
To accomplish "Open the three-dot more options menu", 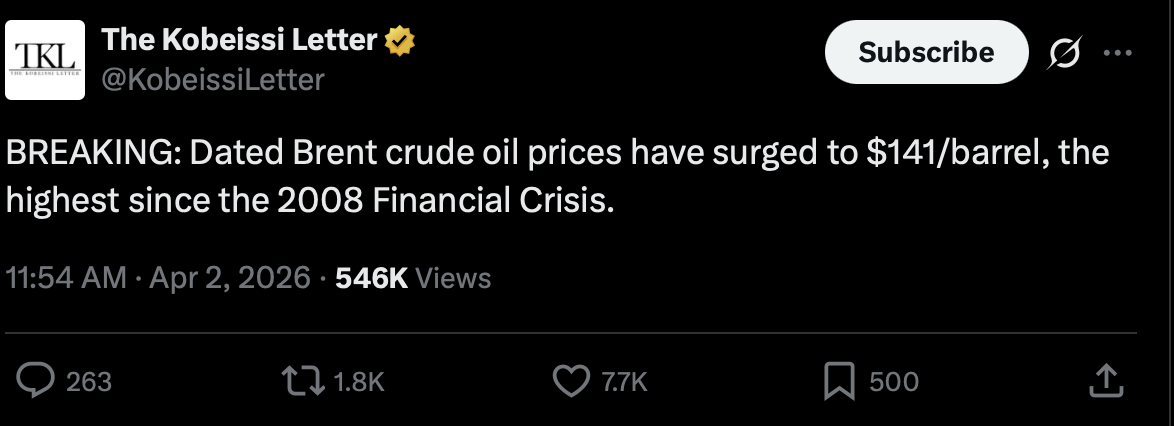I will pyautogui.click(x=1118, y=53).
